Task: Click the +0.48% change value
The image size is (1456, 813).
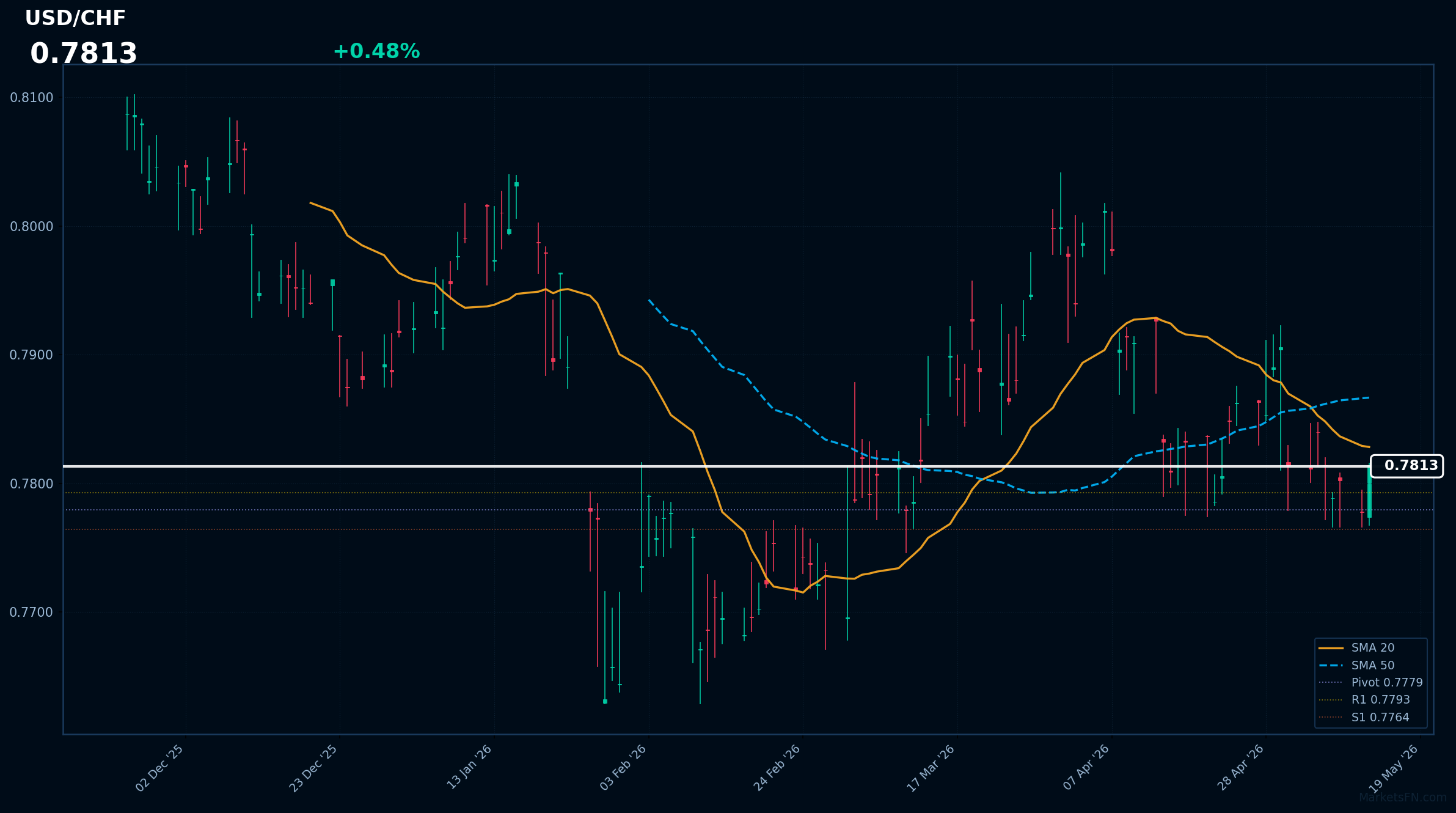Action: pyautogui.click(x=376, y=51)
